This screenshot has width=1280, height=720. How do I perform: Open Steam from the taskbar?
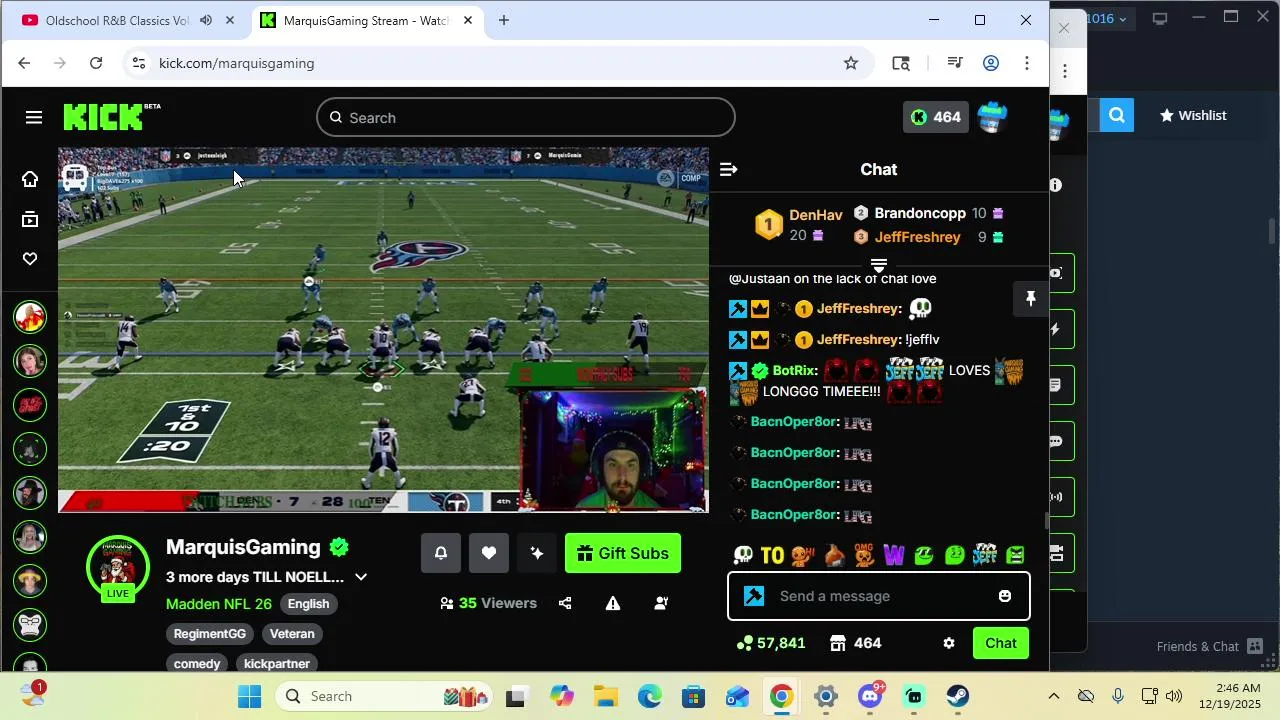[958, 696]
